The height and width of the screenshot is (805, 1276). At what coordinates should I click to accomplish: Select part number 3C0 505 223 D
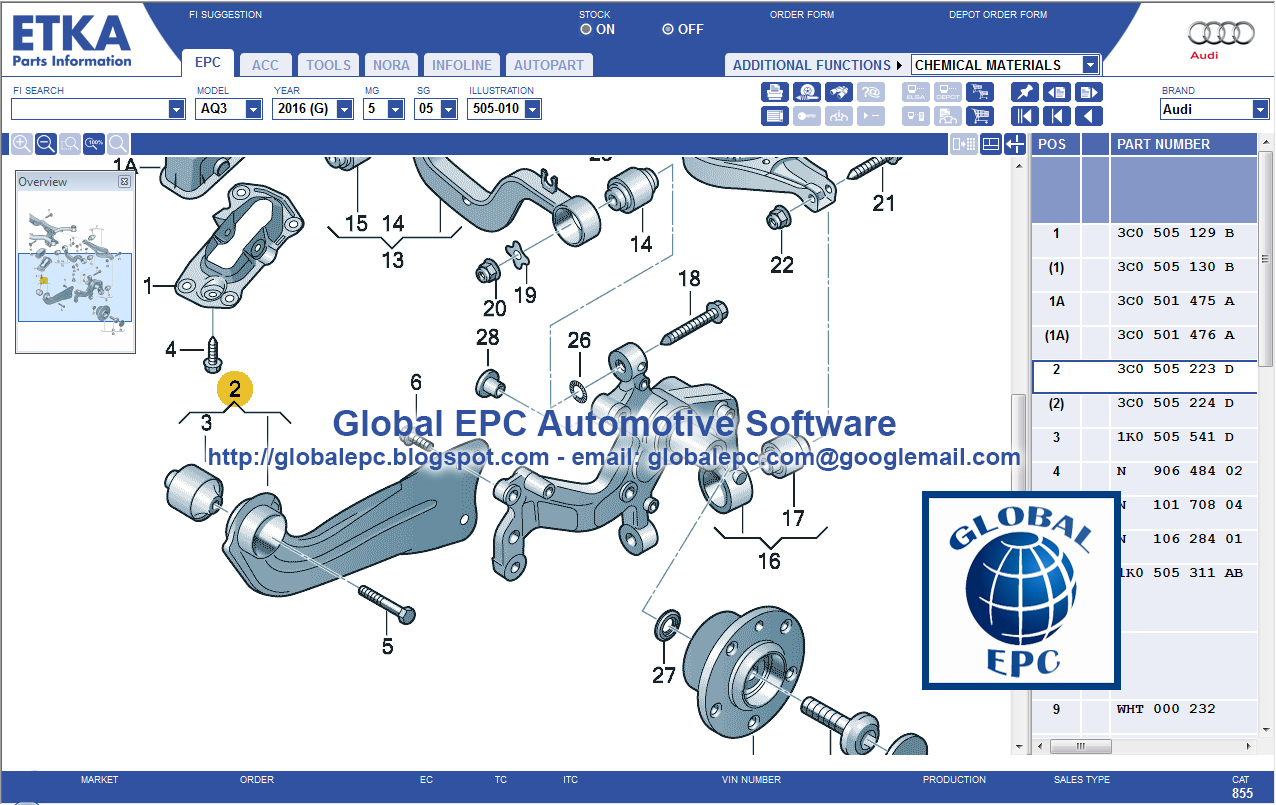[1175, 369]
